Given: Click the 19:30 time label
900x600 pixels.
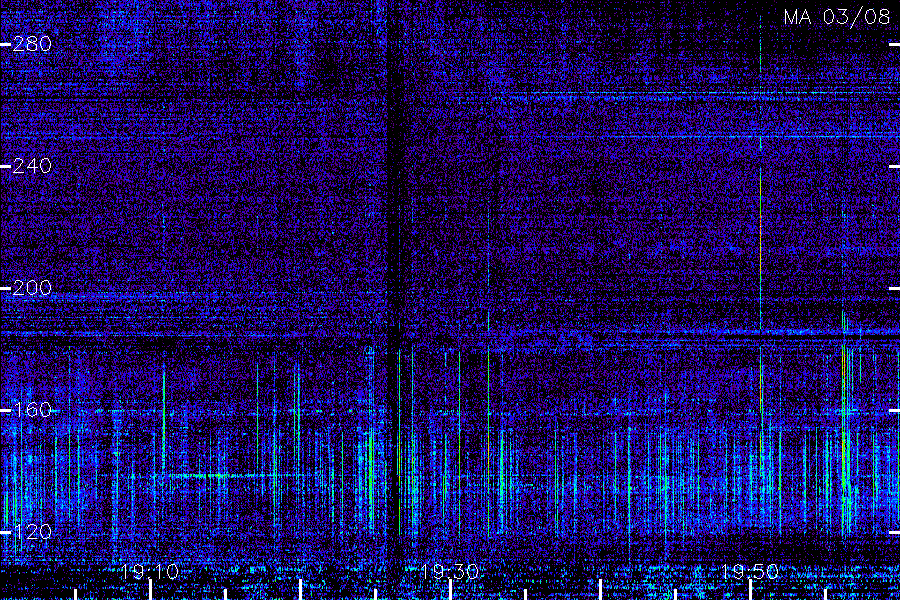Looking at the screenshot, I should (450, 572).
